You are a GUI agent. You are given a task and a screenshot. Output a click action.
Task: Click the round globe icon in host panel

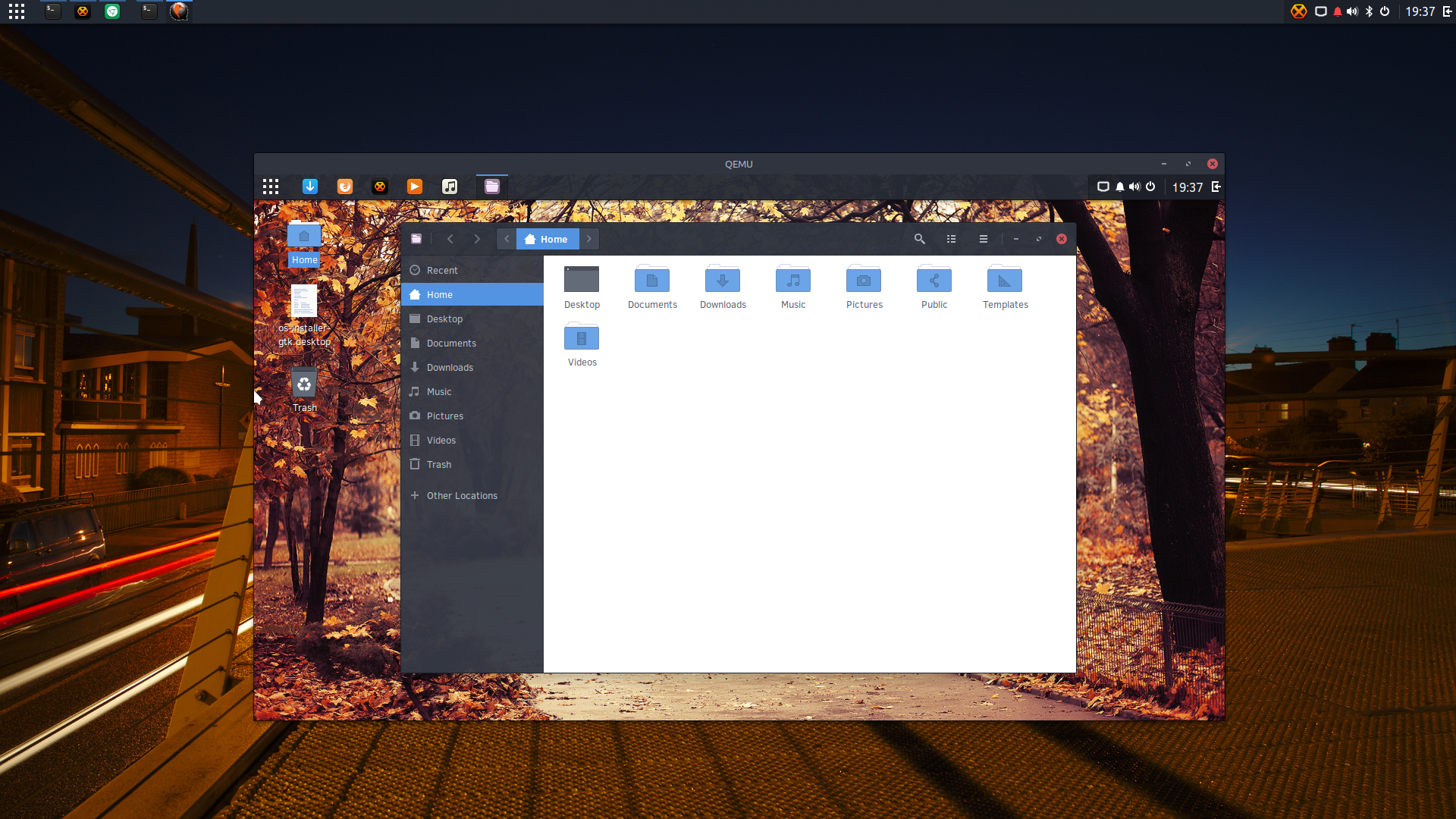click(179, 11)
